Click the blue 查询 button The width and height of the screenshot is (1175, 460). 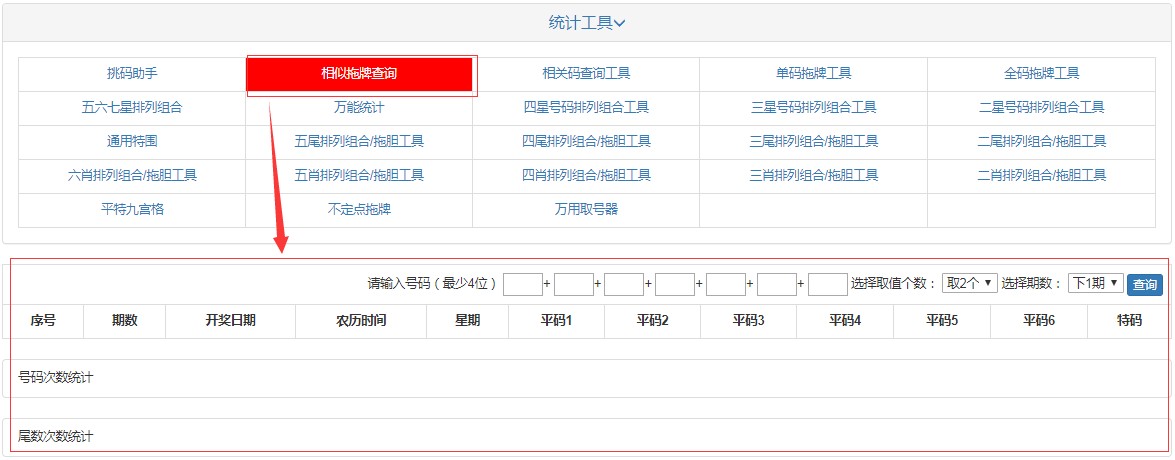(x=1144, y=285)
